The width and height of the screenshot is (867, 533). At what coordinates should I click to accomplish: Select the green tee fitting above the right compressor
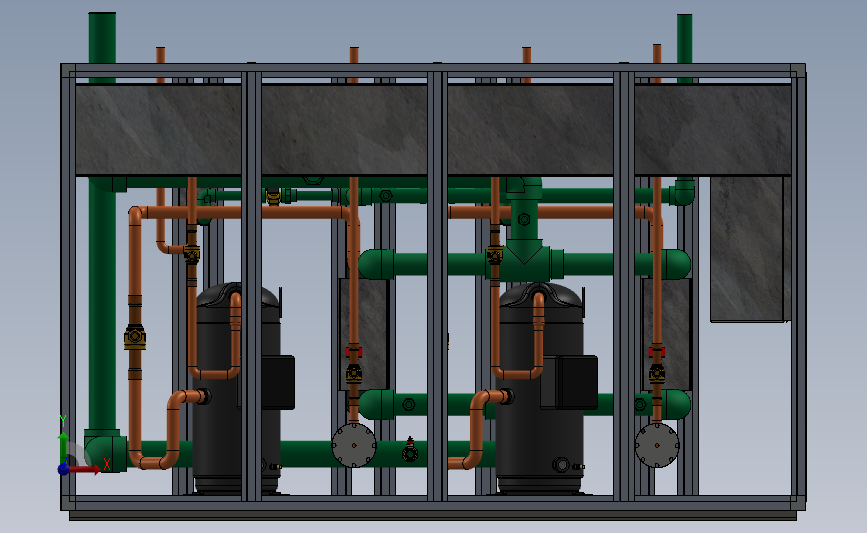point(524,260)
